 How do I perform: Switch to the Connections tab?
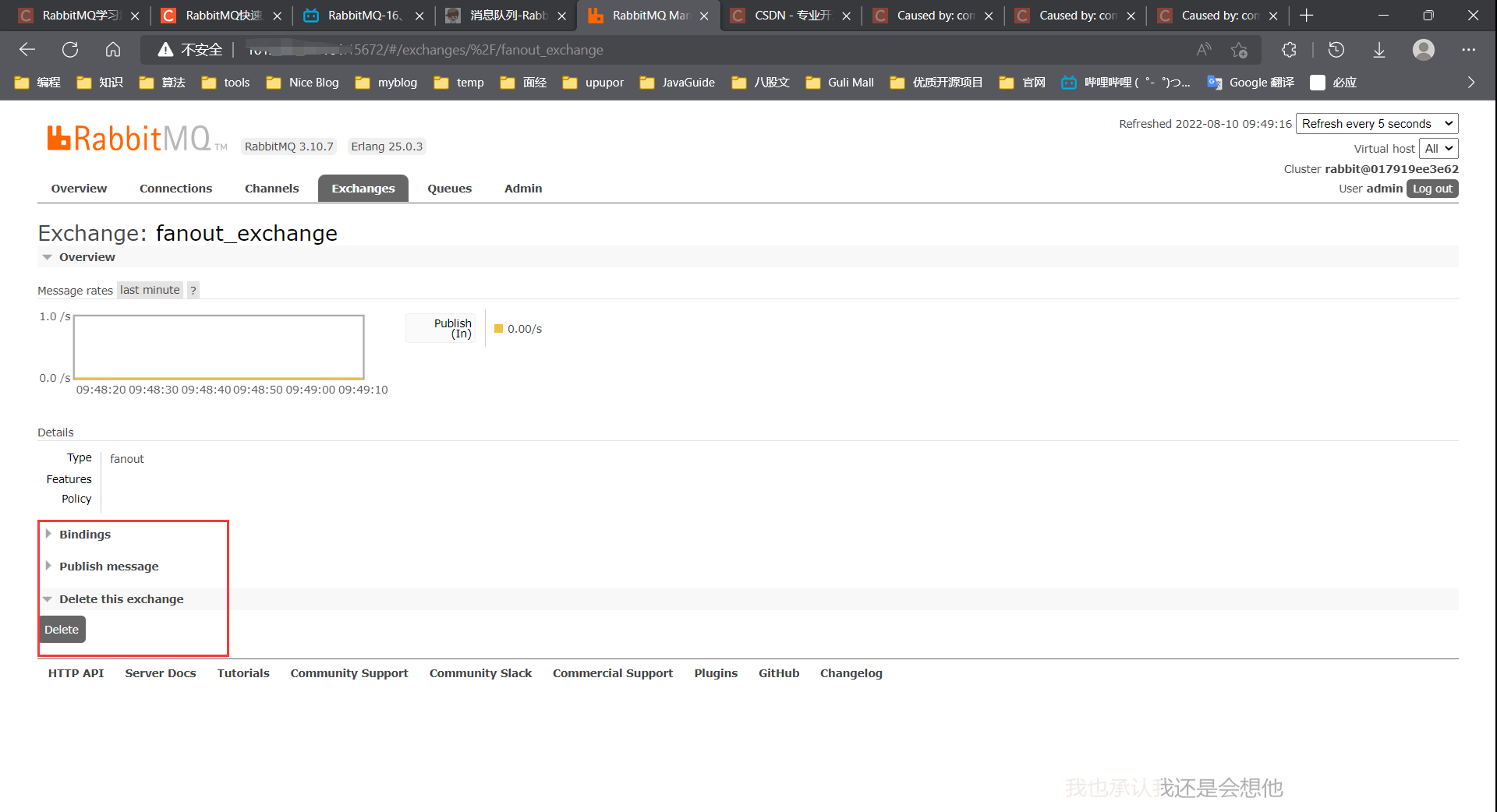coord(175,189)
